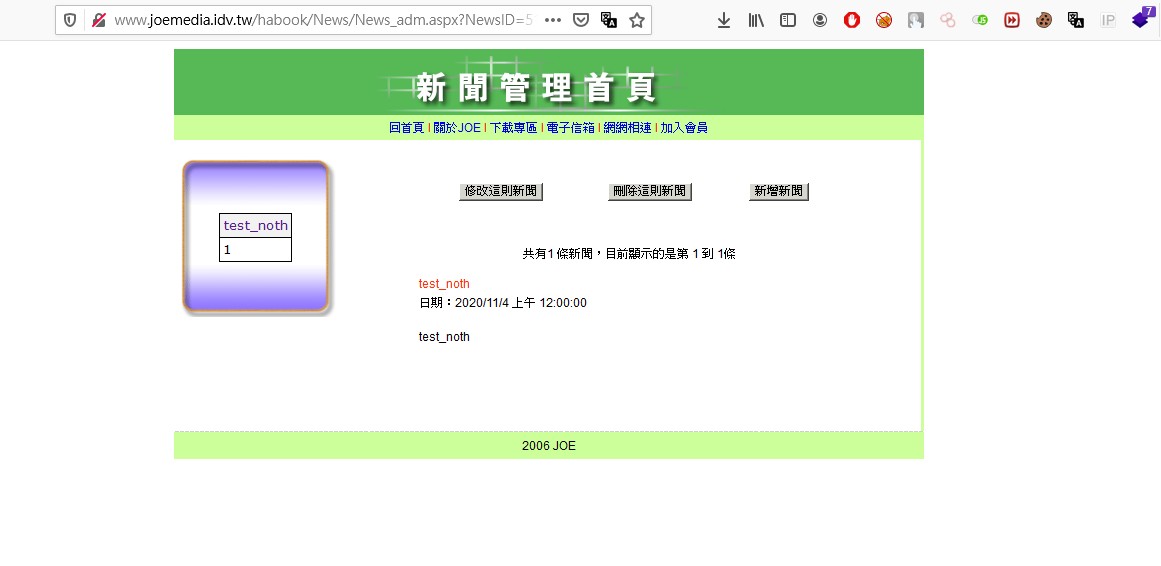1161x566 pixels.
Task: Click the date 2020/11/4 上午 12:00:00
Action: [521, 303]
